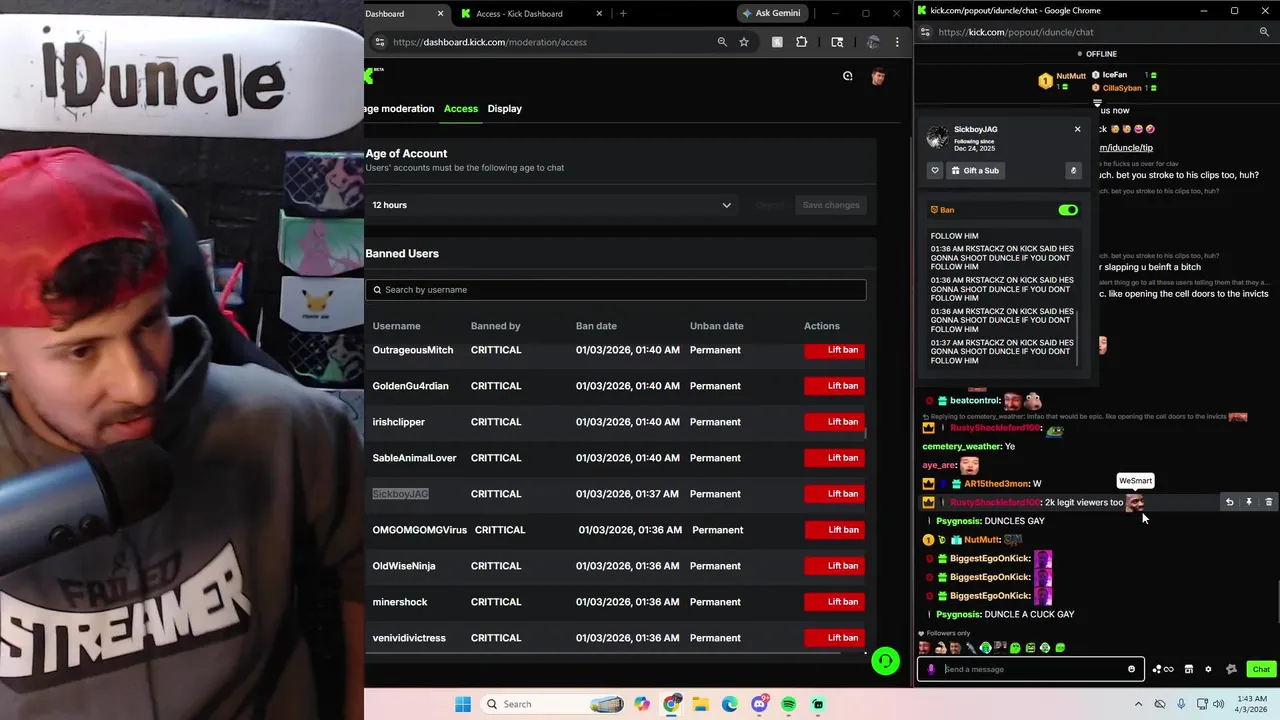Open the chat shop icon
Image resolution: width=1280 pixels, height=720 pixels.
[x=1189, y=669]
